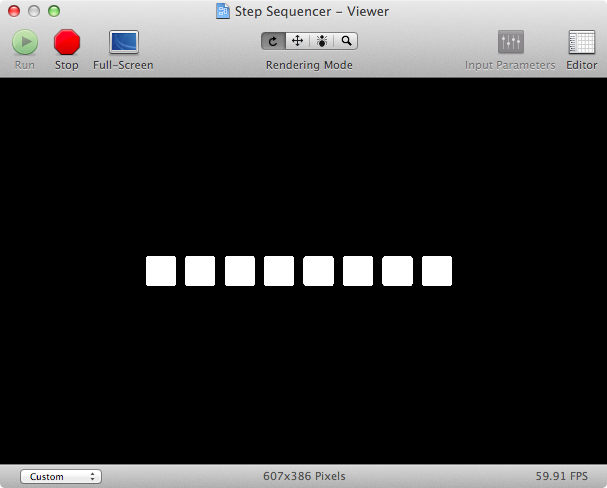Image resolution: width=607 pixels, height=488 pixels.
Task: Close the Viewer window
Action: click(x=14, y=11)
